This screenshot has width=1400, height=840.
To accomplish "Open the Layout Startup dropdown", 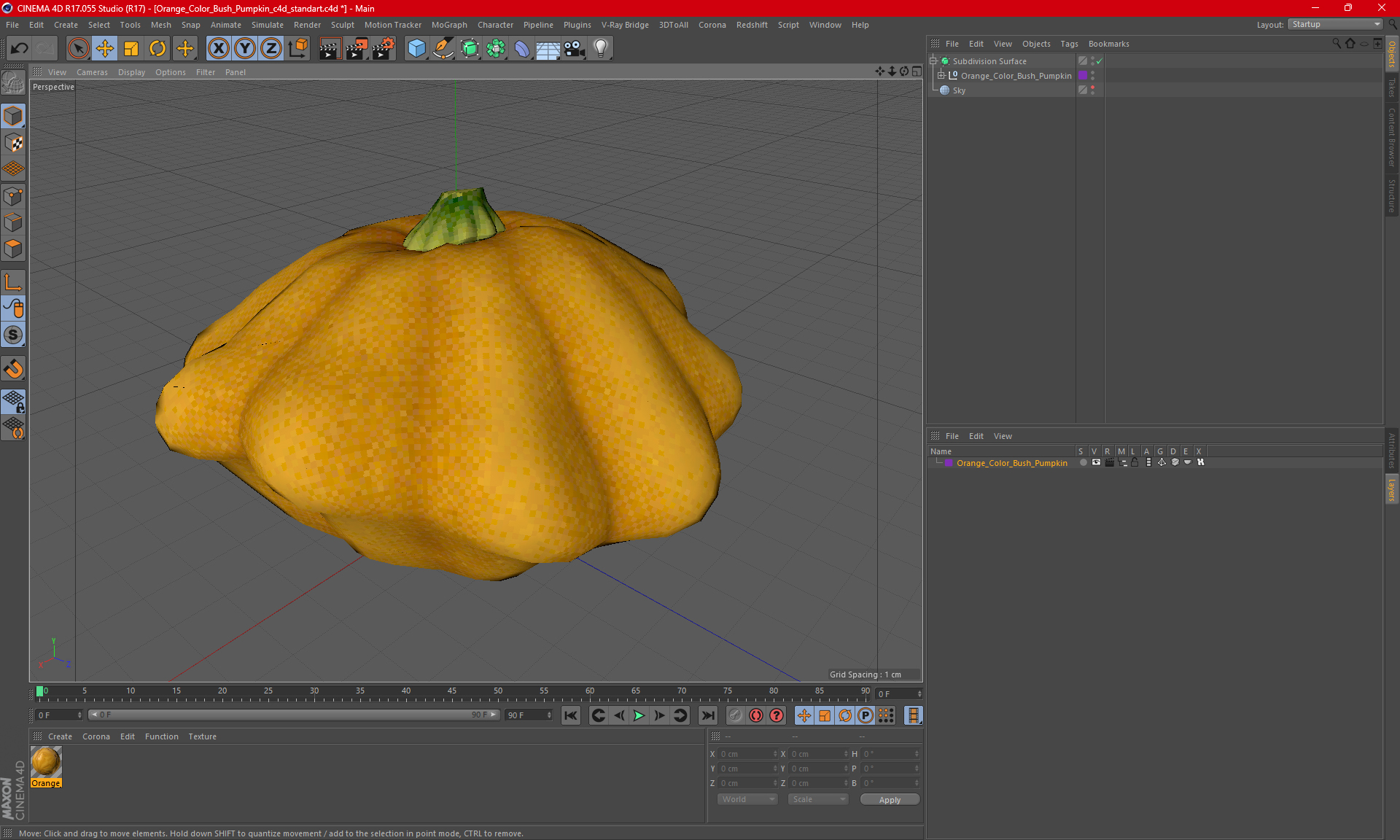I will pyautogui.click(x=1336, y=24).
